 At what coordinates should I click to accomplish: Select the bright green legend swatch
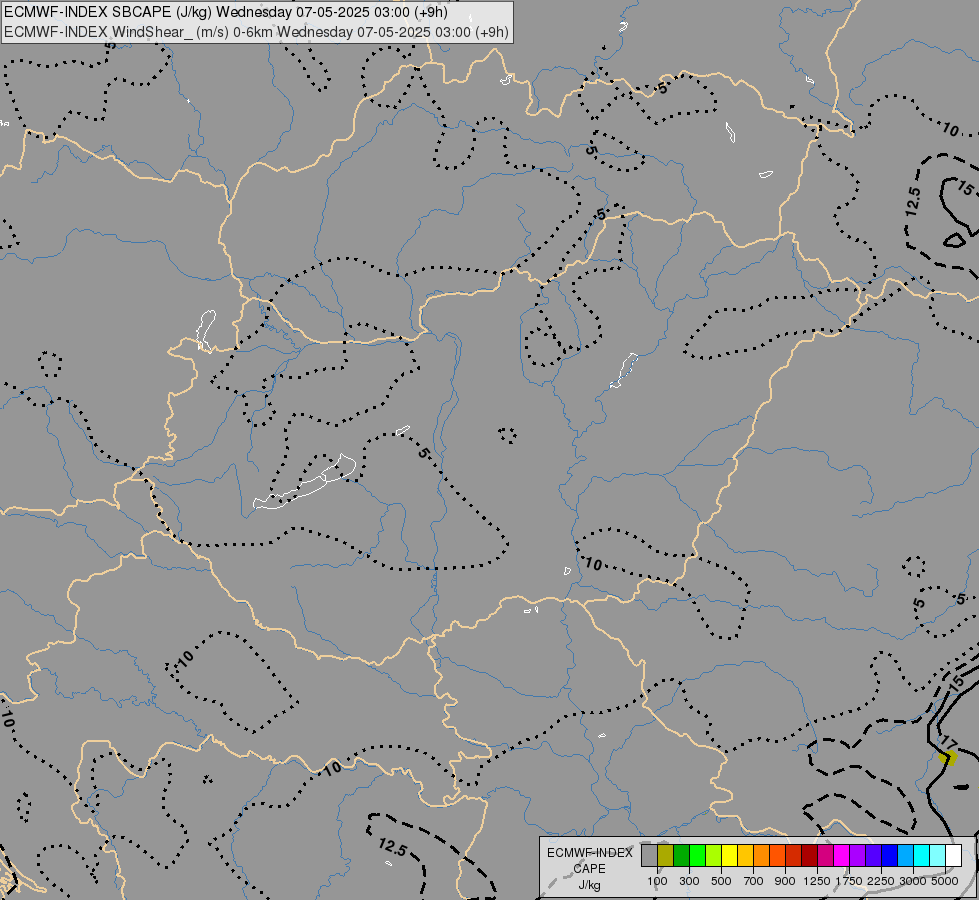[697, 855]
